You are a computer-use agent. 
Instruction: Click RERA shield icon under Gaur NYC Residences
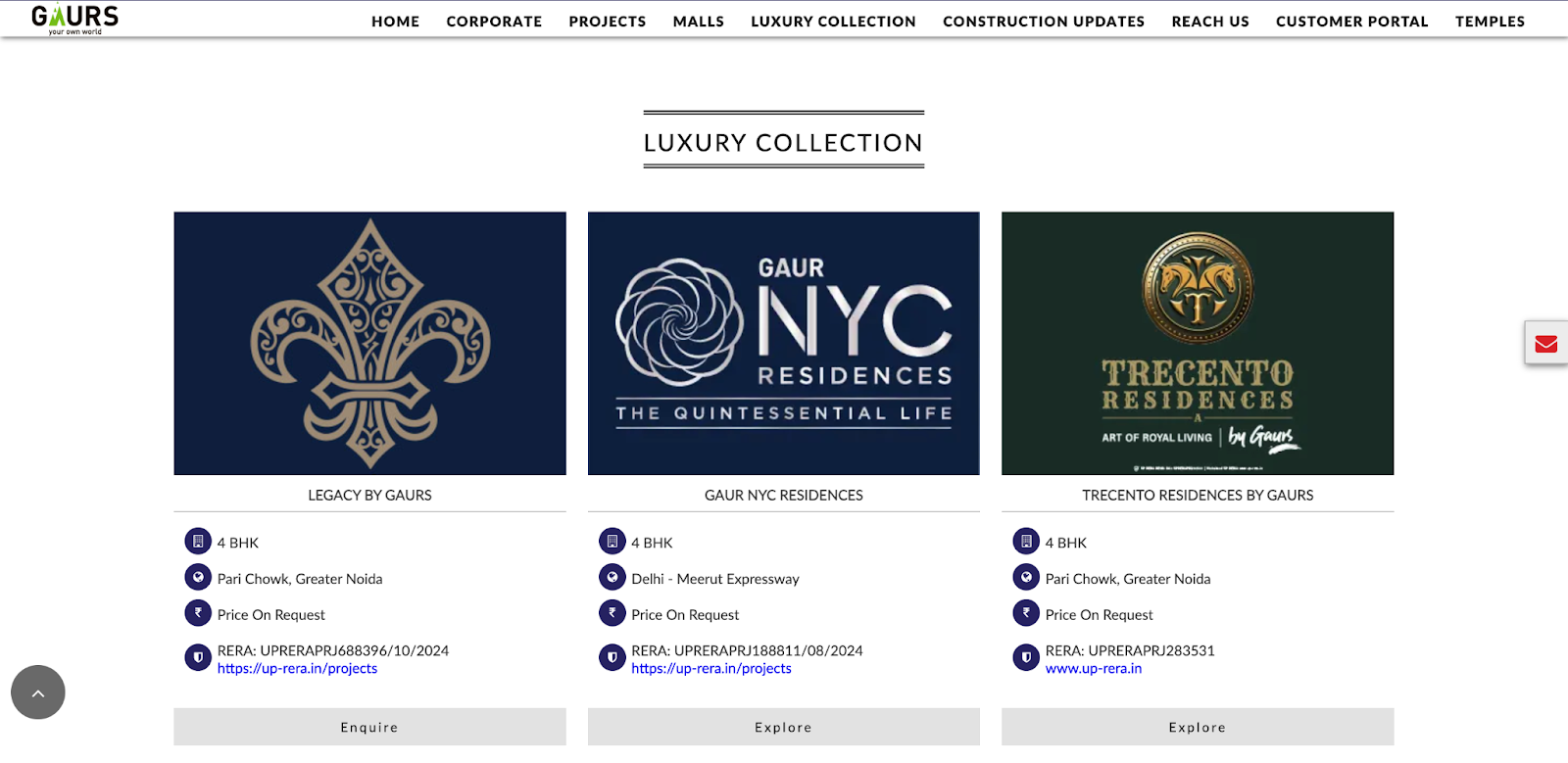tap(612, 658)
